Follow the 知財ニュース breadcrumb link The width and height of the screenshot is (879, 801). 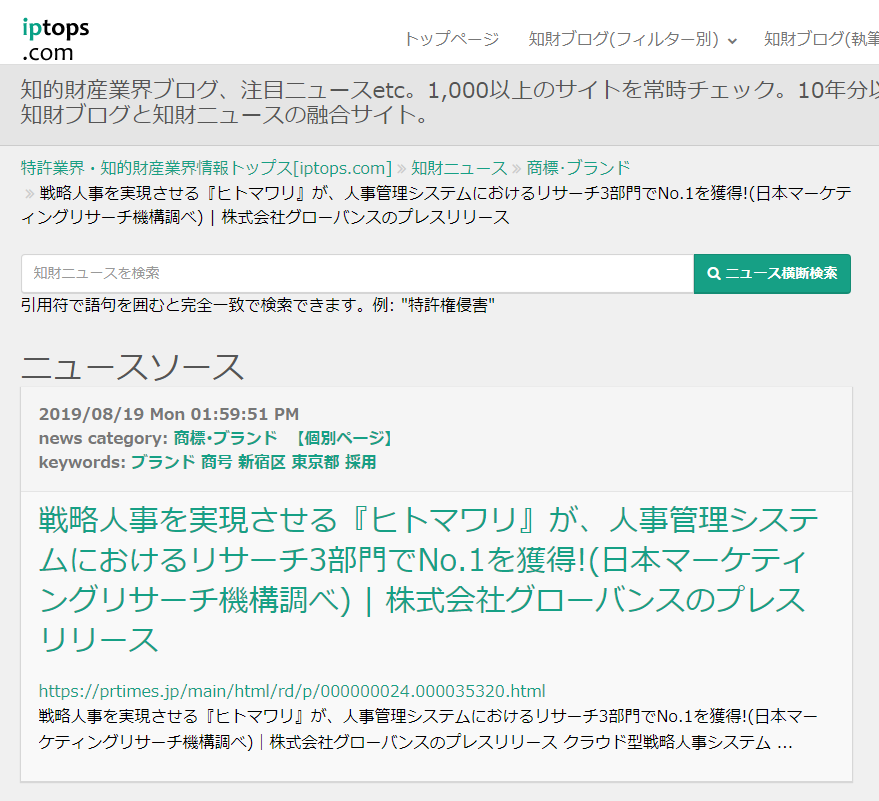pyautogui.click(x=459, y=168)
